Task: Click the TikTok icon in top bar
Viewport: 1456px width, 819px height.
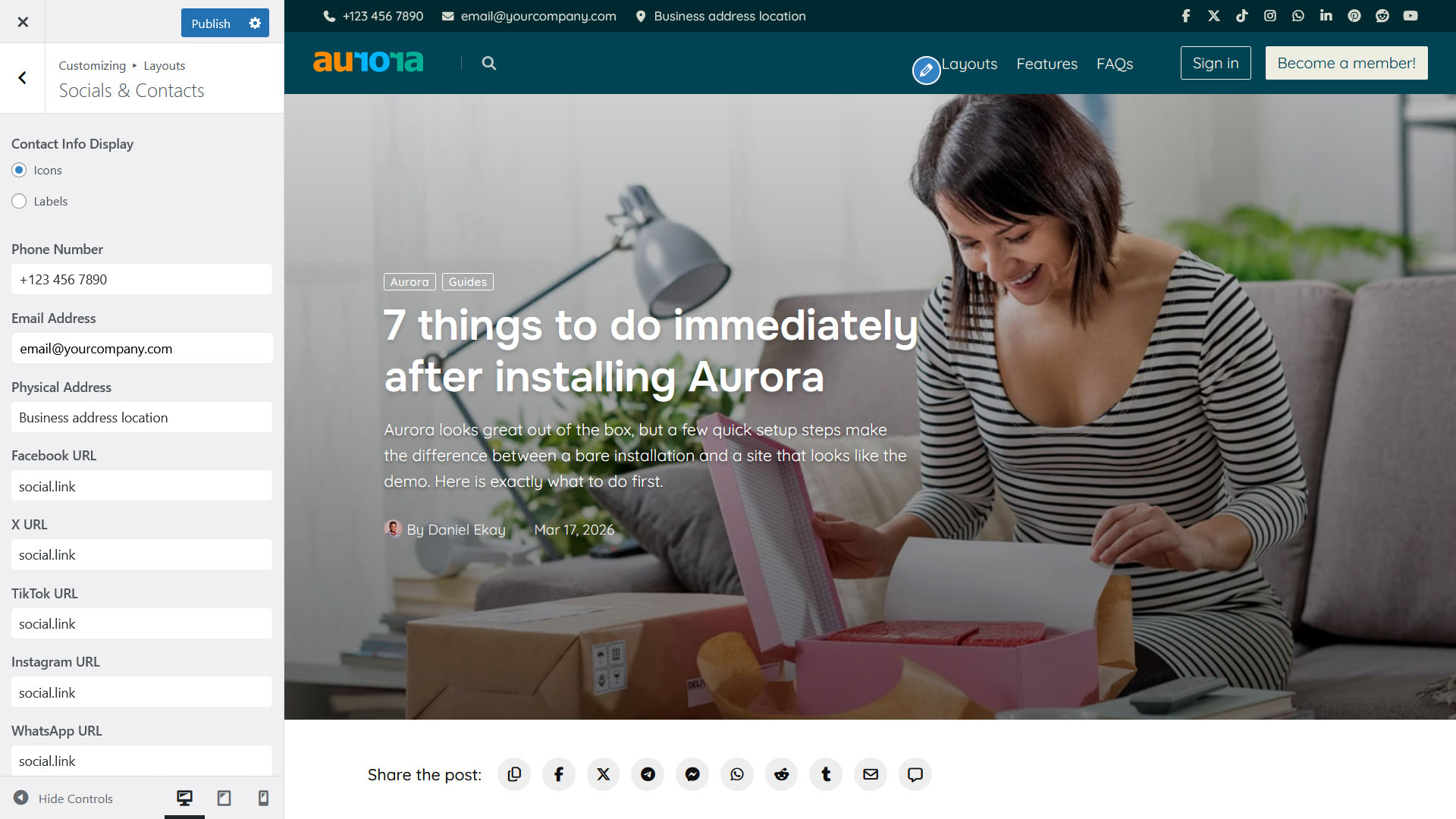Action: (x=1242, y=16)
